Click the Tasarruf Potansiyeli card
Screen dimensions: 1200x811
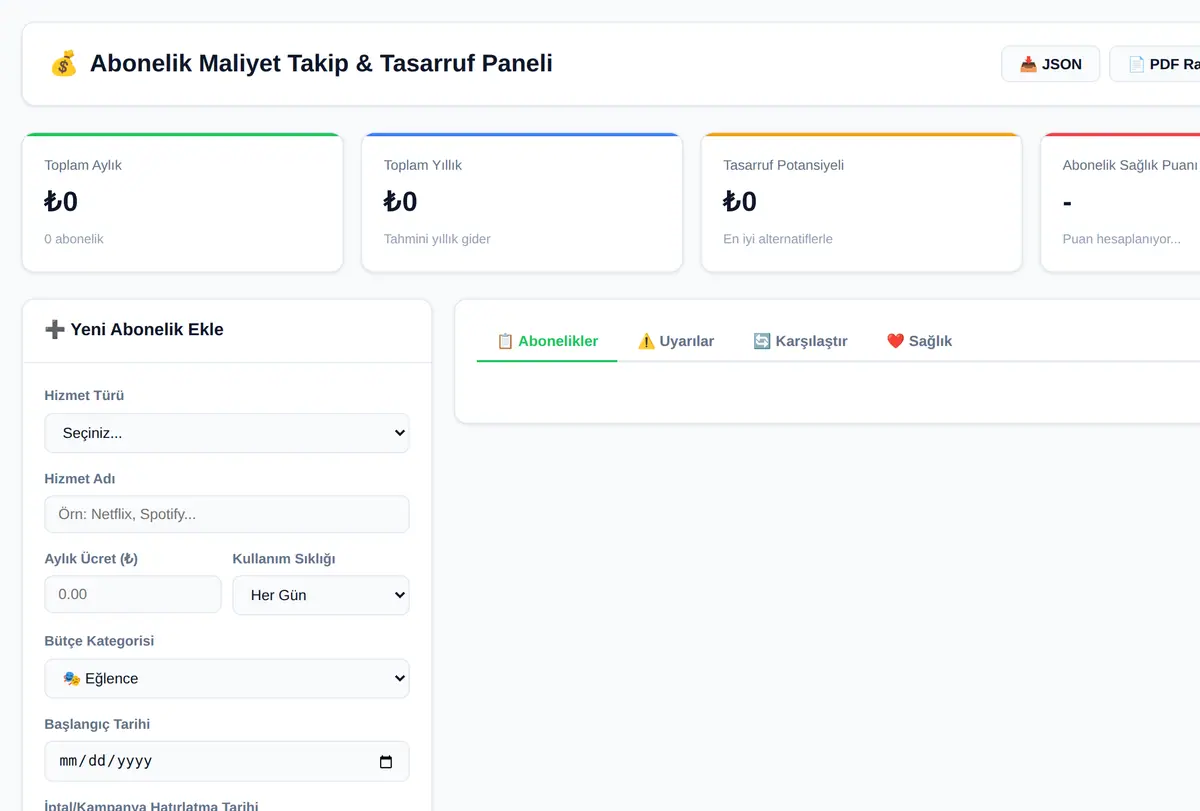[x=862, y=202]
